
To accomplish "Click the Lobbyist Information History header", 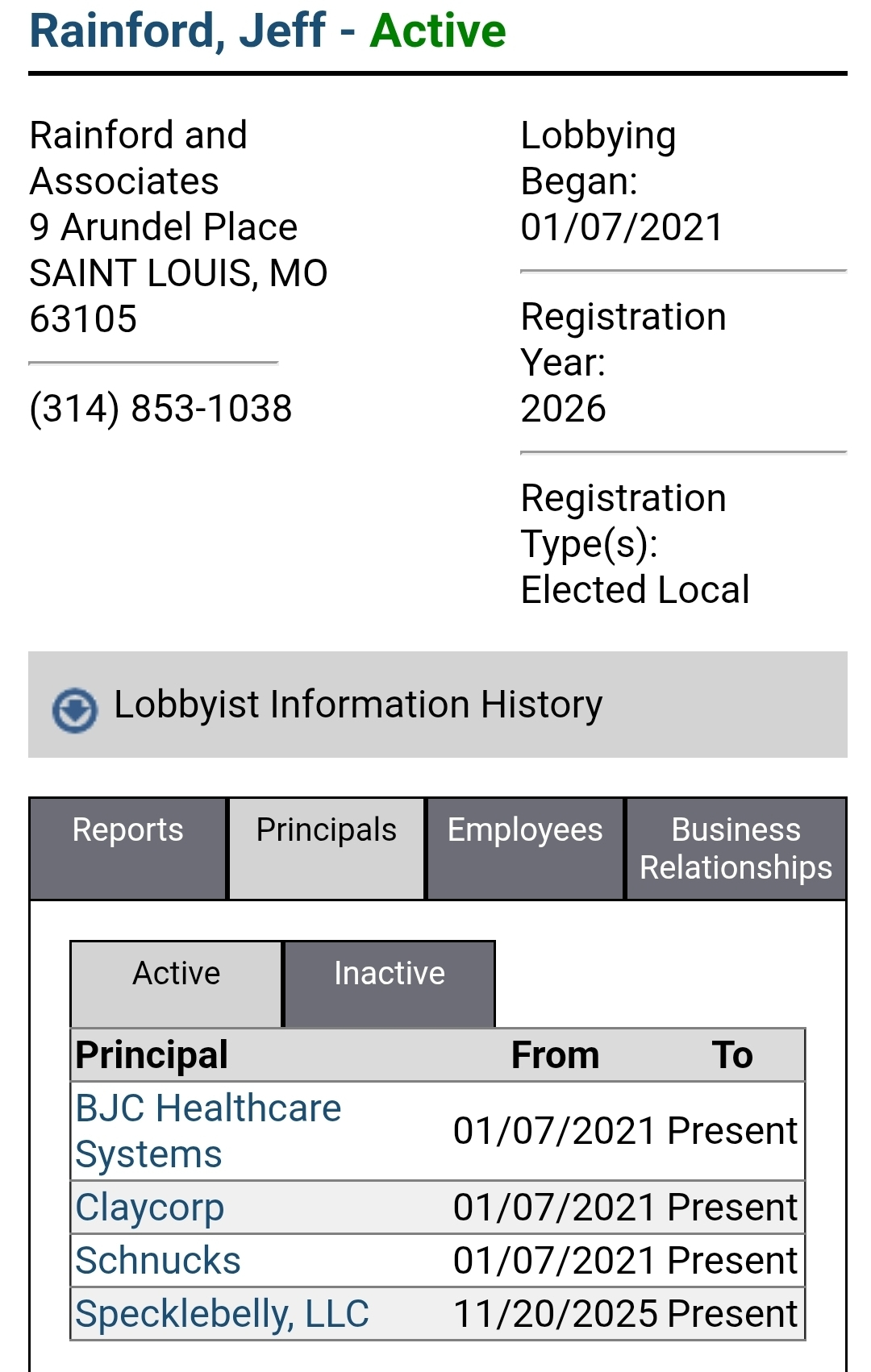I will point(358,705).
